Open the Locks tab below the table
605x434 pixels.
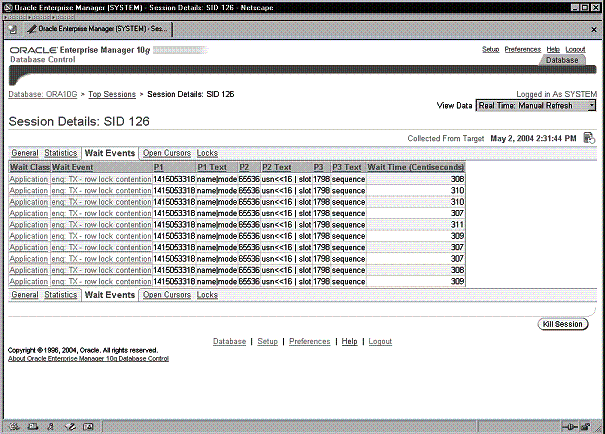(x=207, y=295)
